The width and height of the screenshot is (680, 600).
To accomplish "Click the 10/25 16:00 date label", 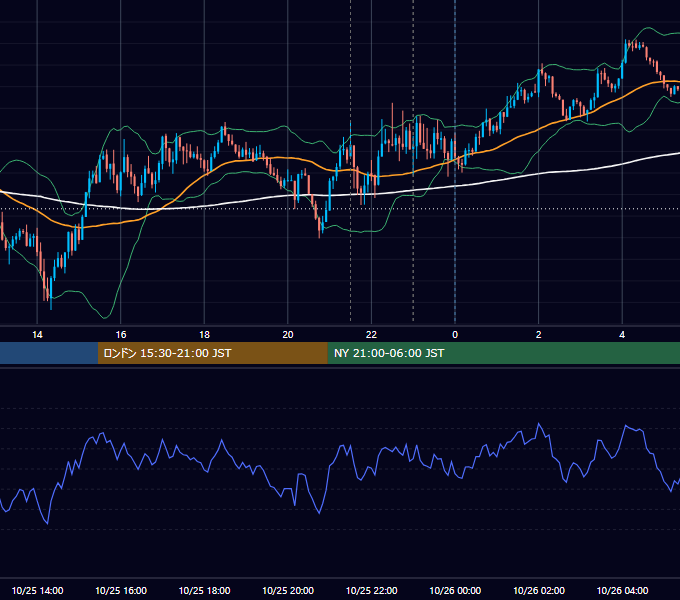I will pos(121,590).
